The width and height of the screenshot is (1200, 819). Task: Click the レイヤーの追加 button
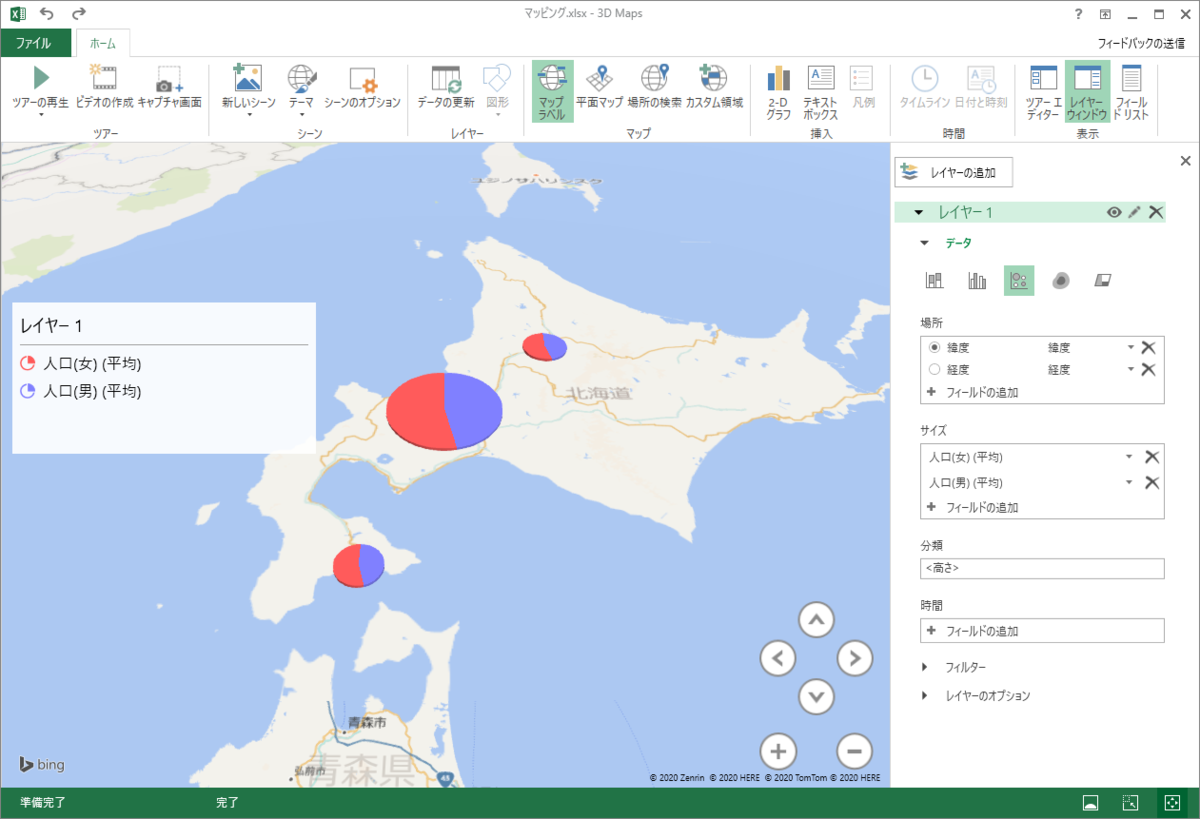coord(954,173)
